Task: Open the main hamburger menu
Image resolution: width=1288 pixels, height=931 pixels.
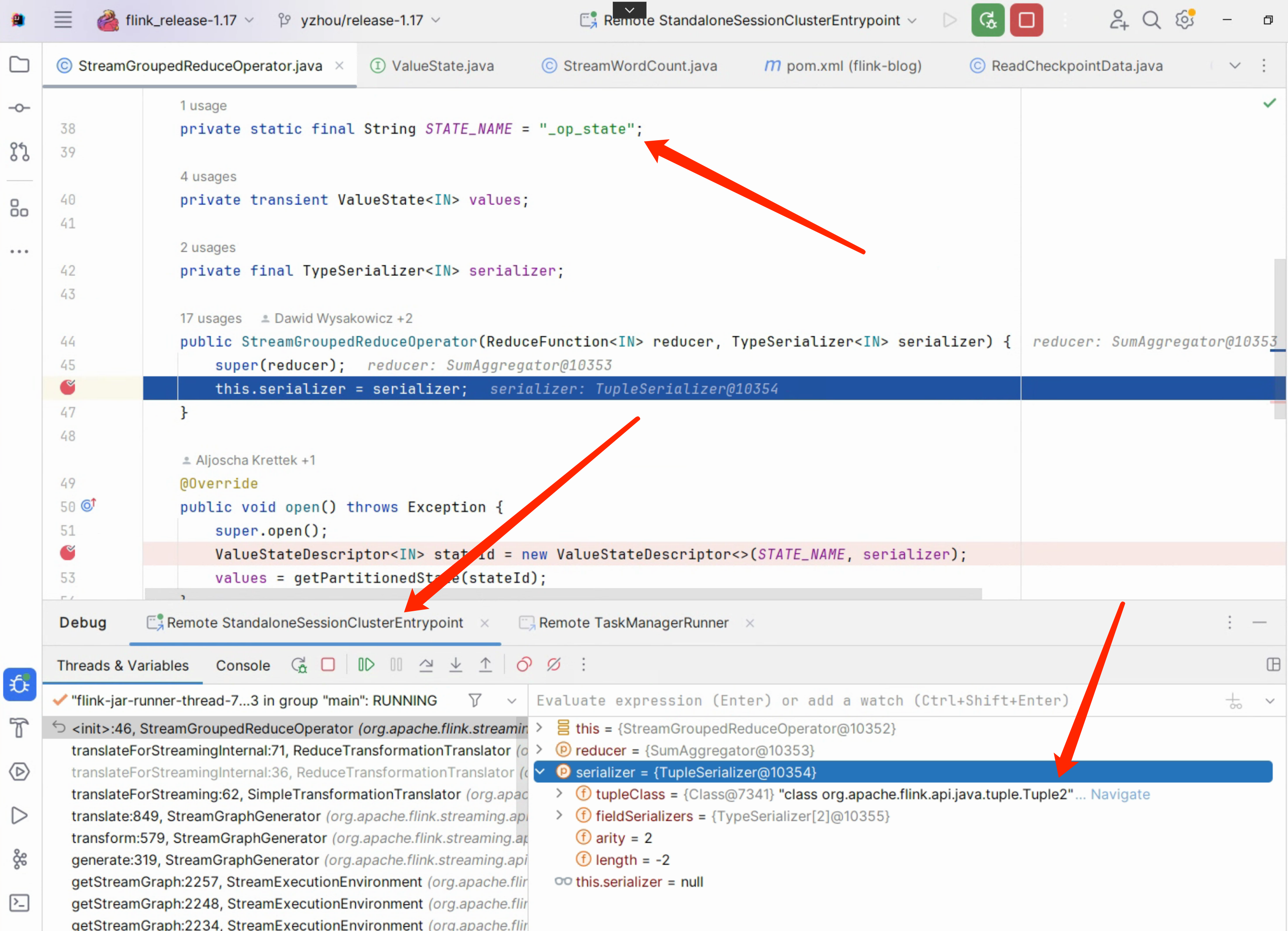Action: tap(63, 20)
